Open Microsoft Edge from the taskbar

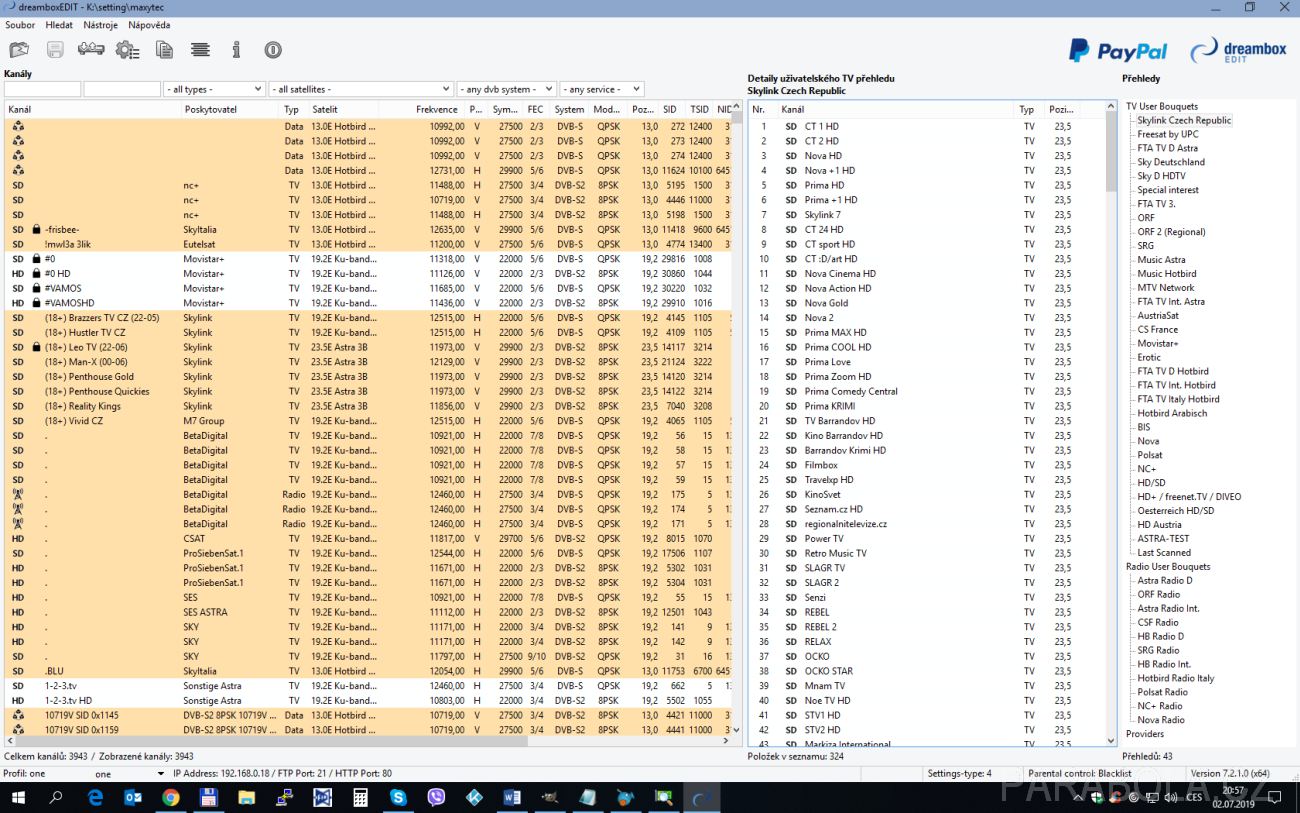[x=95, y=797]
